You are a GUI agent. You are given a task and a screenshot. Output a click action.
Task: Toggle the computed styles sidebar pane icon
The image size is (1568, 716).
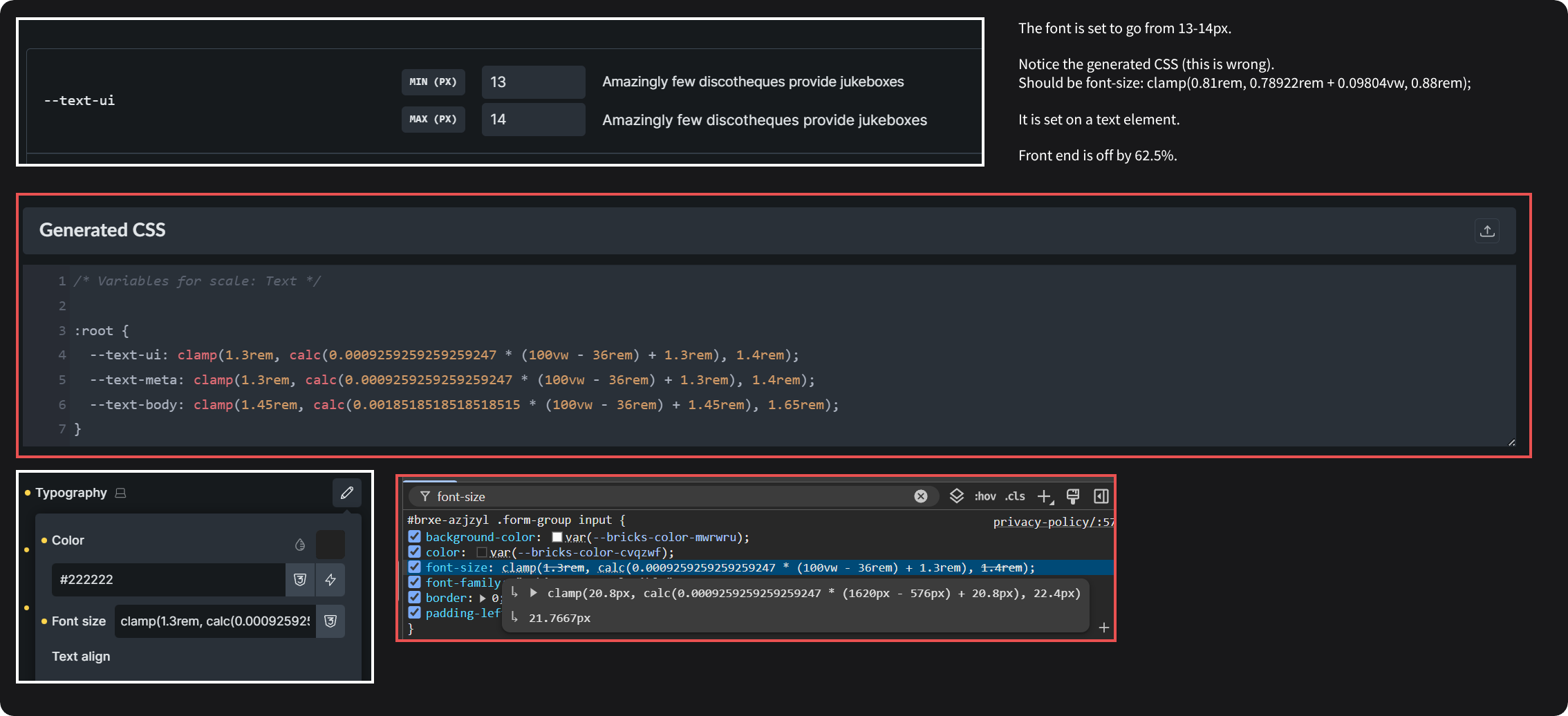[1101, 496]
